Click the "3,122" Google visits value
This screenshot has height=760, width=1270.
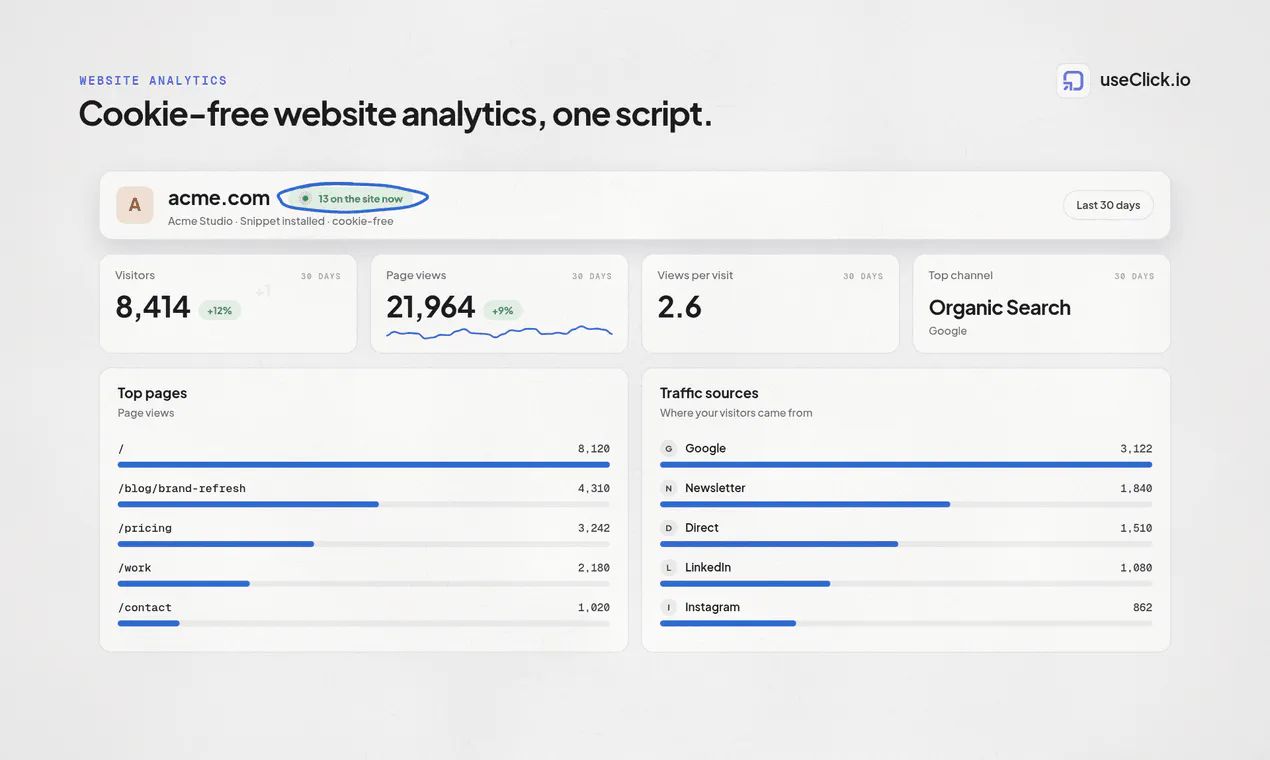1136,449
